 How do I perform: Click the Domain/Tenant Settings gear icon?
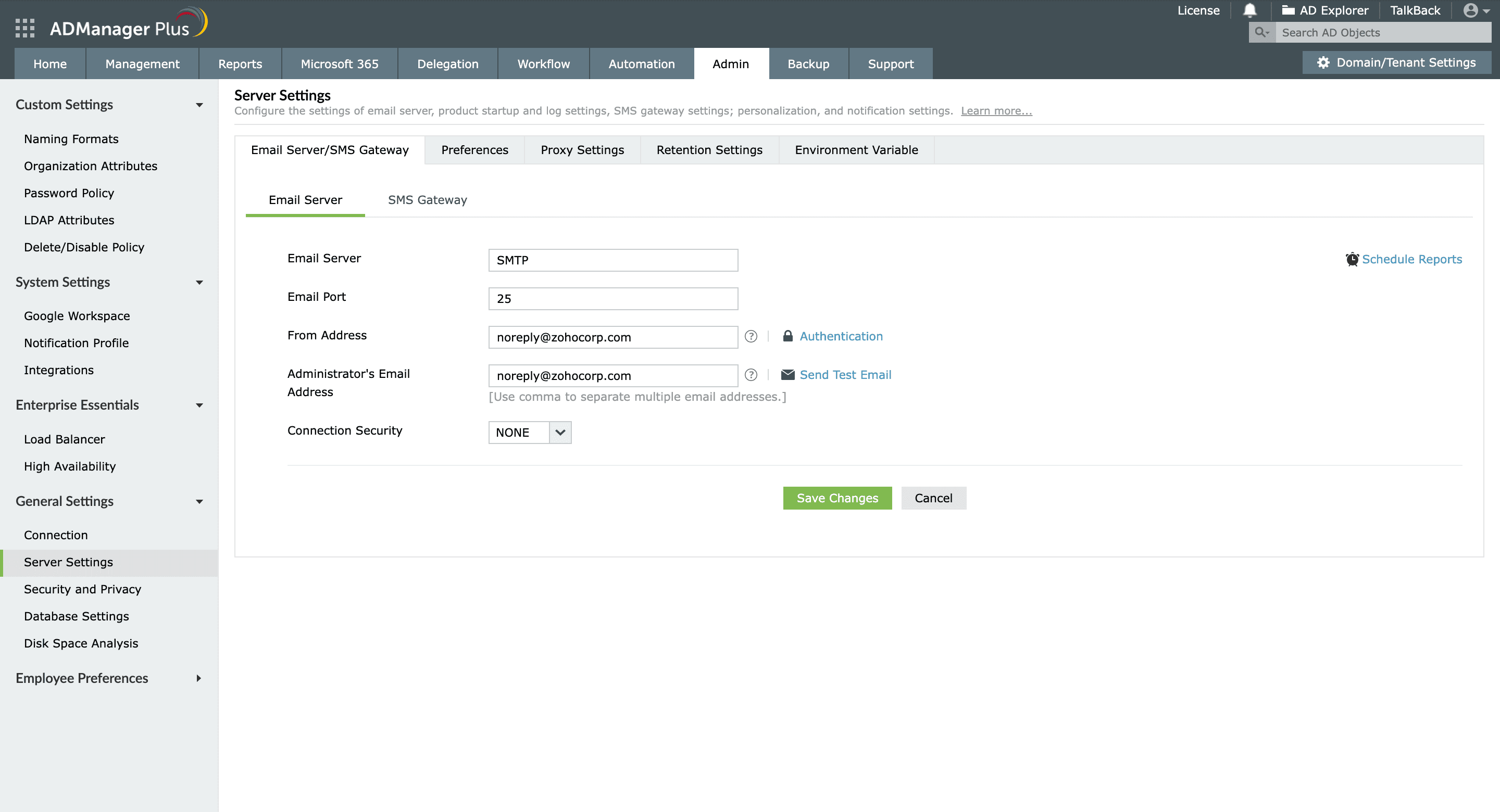tap(1323, 63)
